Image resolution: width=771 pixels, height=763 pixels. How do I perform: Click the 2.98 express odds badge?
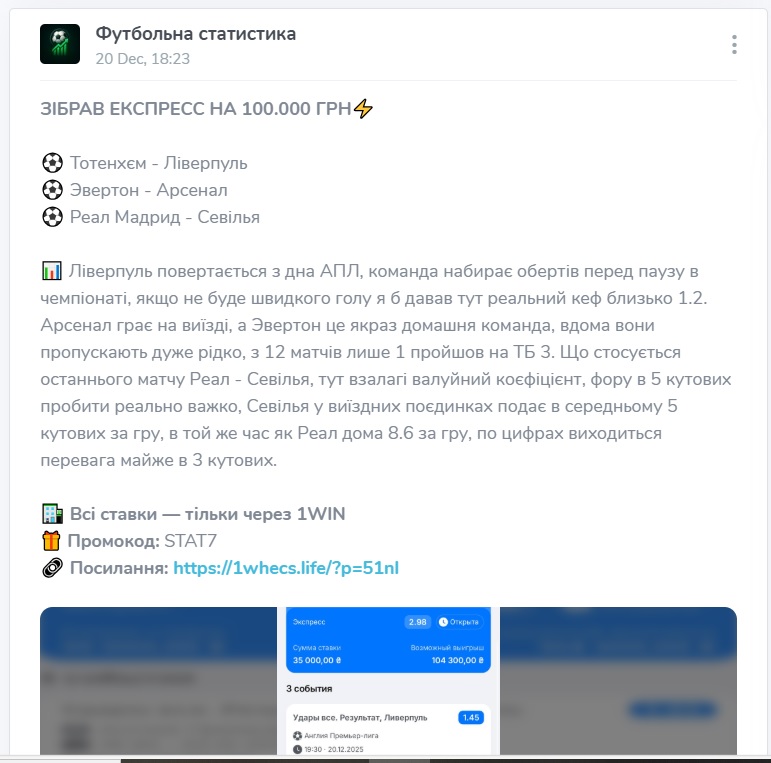point(417,622)
